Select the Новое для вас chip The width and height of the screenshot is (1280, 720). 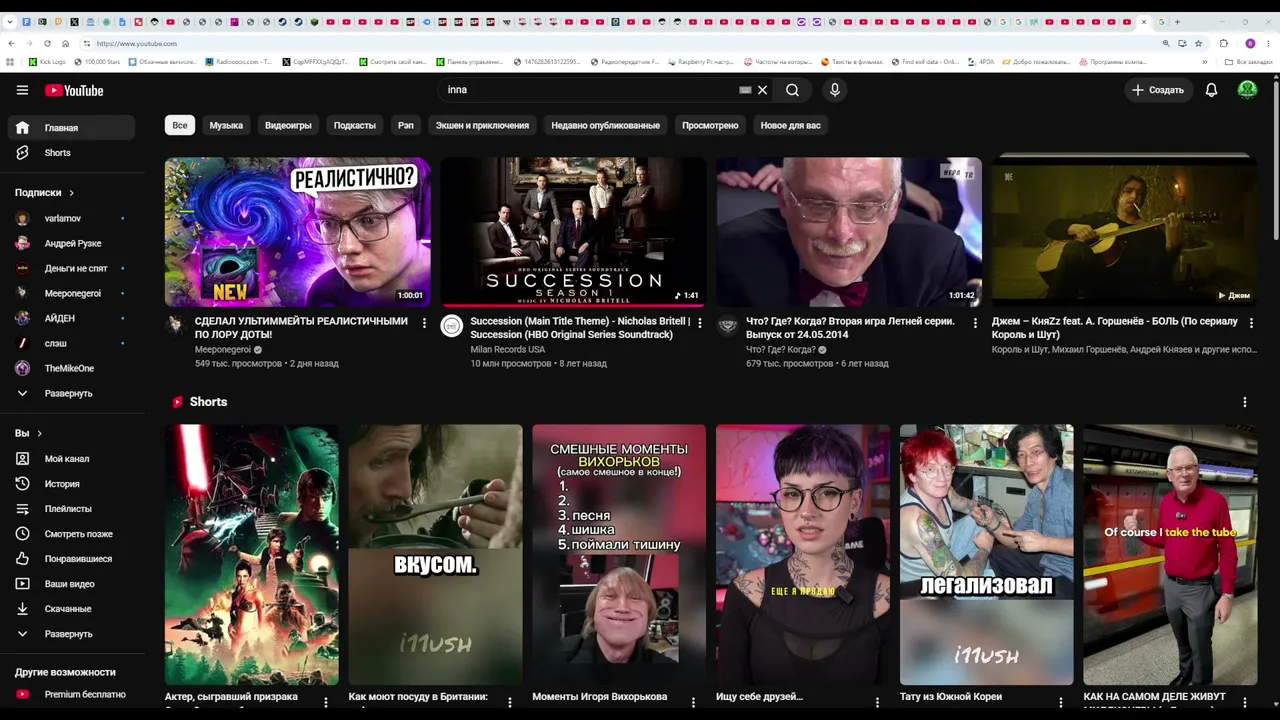click(790, 126)
